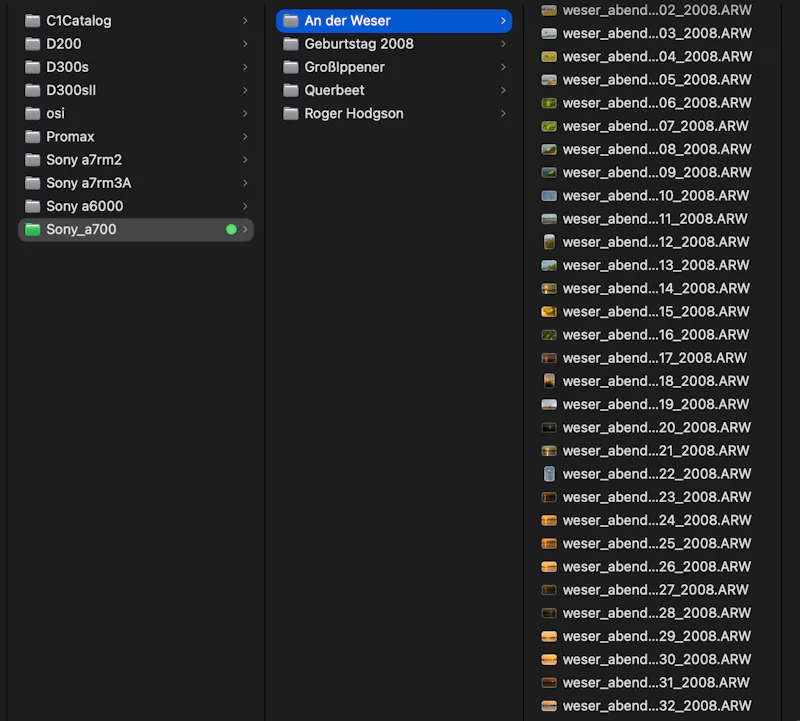800x721 pixels.
Task: Click chevron on Sony_a700 row
Action: (245, 230)
